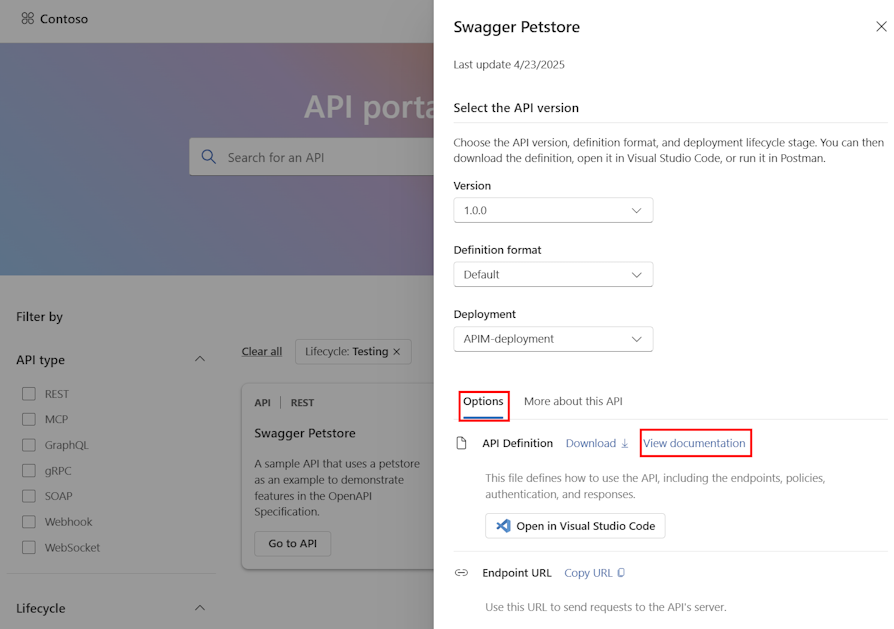Click the copy icon beside Copy URL

click(x=622, y=572)
